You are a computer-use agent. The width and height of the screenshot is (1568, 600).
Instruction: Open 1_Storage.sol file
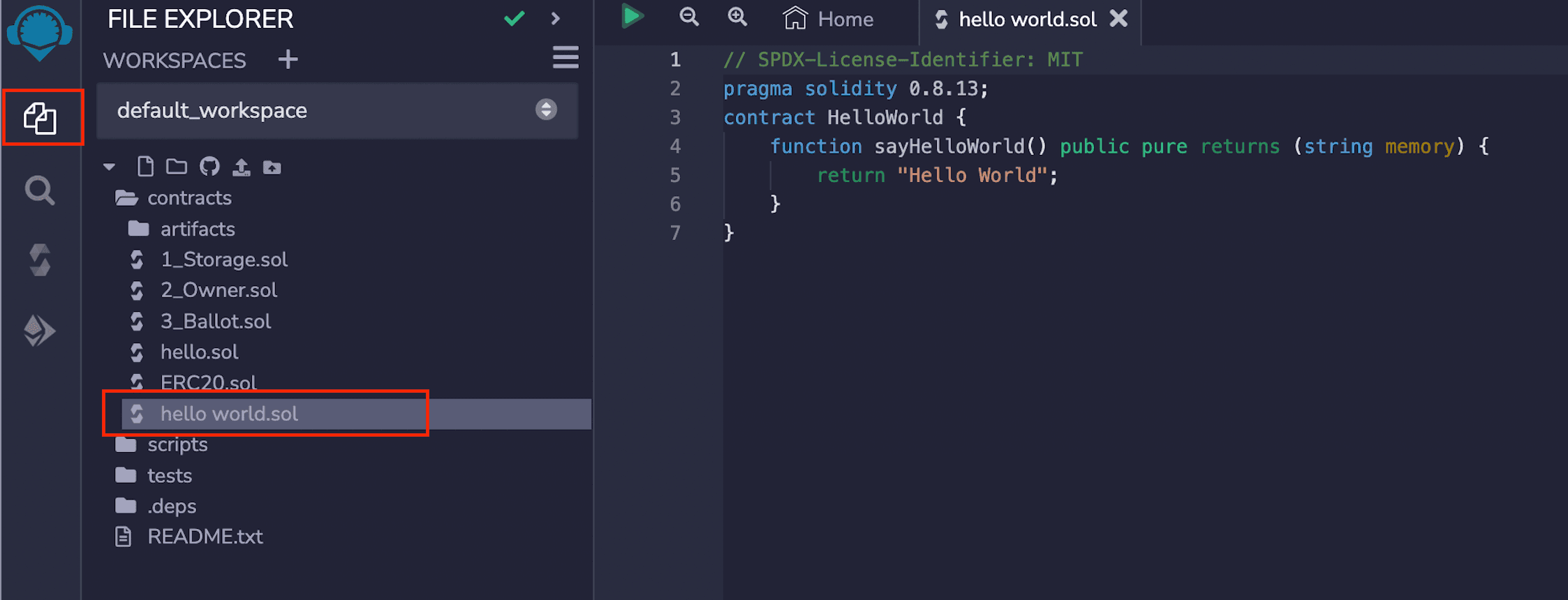tap(224, 260)
